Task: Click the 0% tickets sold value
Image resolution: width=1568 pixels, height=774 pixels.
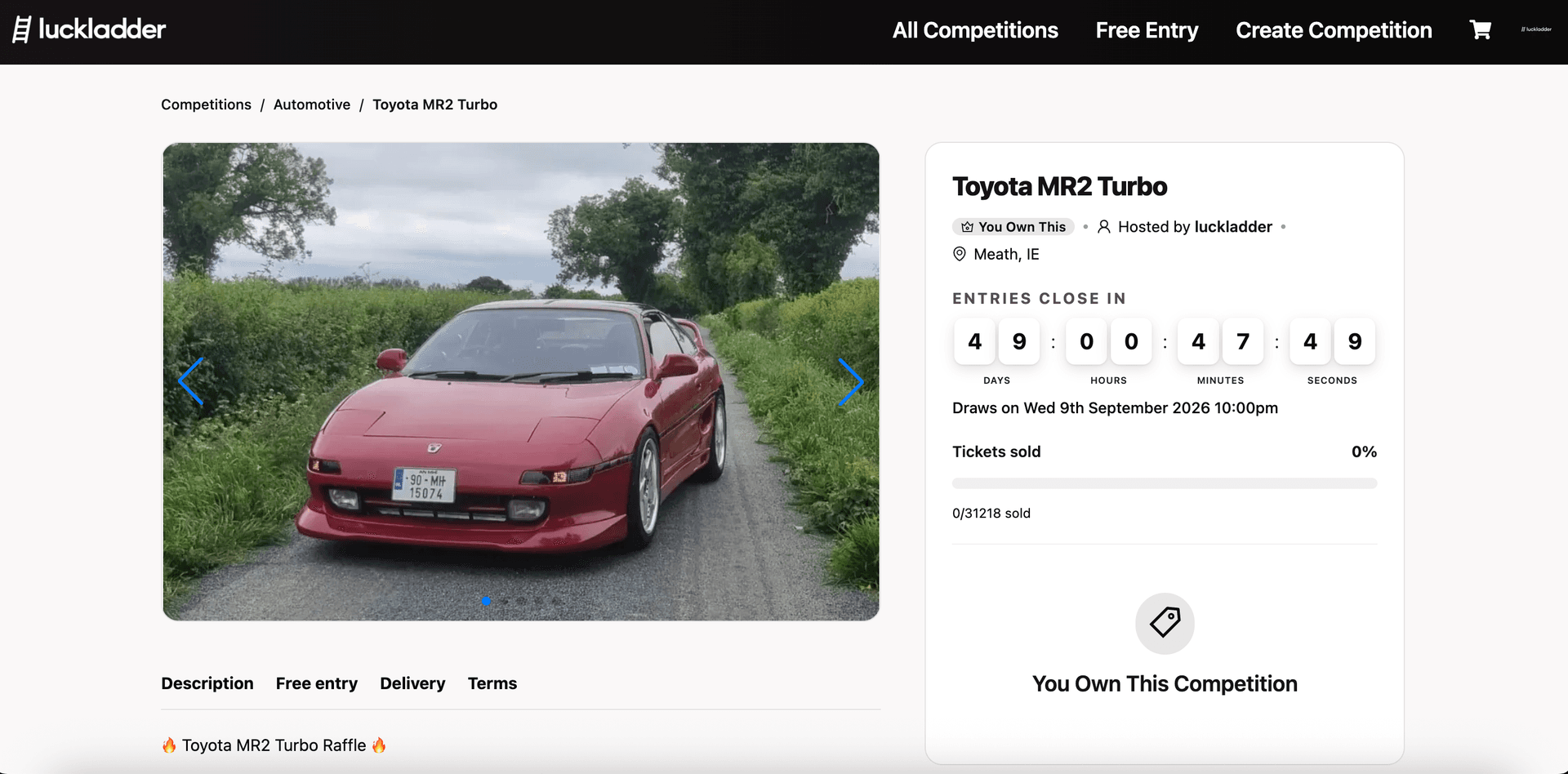Action: coord(1364,451)
